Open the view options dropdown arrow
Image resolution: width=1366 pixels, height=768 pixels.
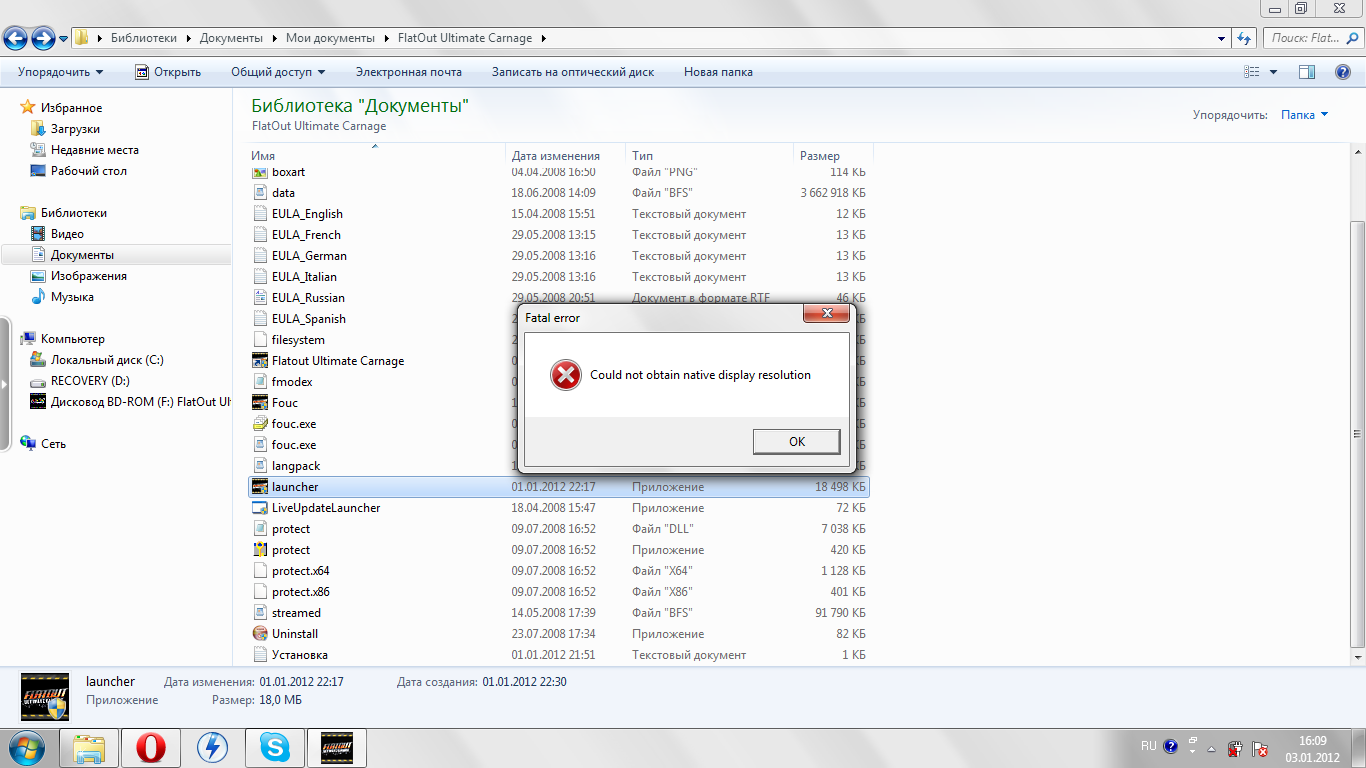1273,72
